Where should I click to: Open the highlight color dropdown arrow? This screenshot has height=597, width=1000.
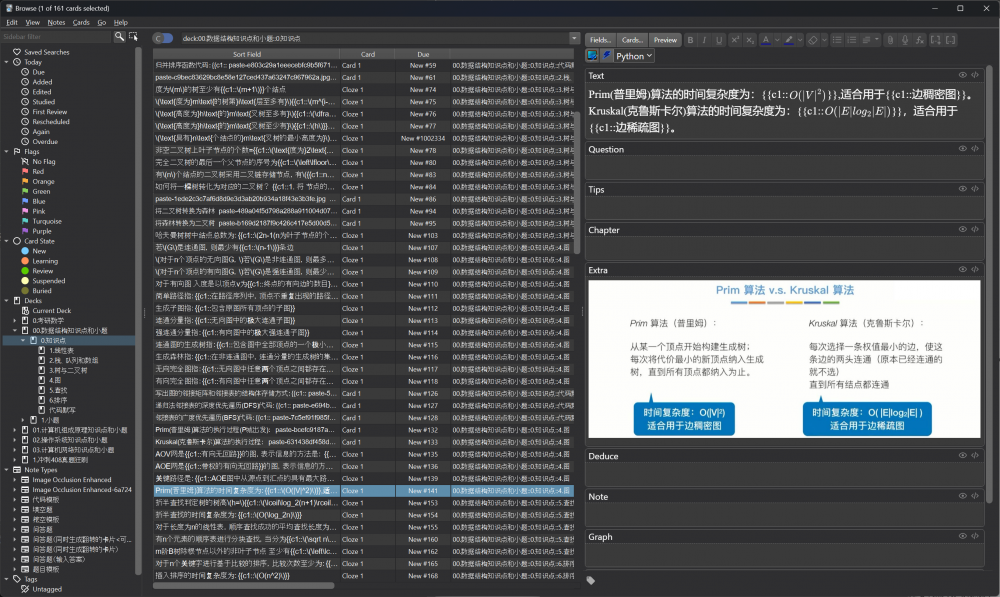tap(800, 40)
